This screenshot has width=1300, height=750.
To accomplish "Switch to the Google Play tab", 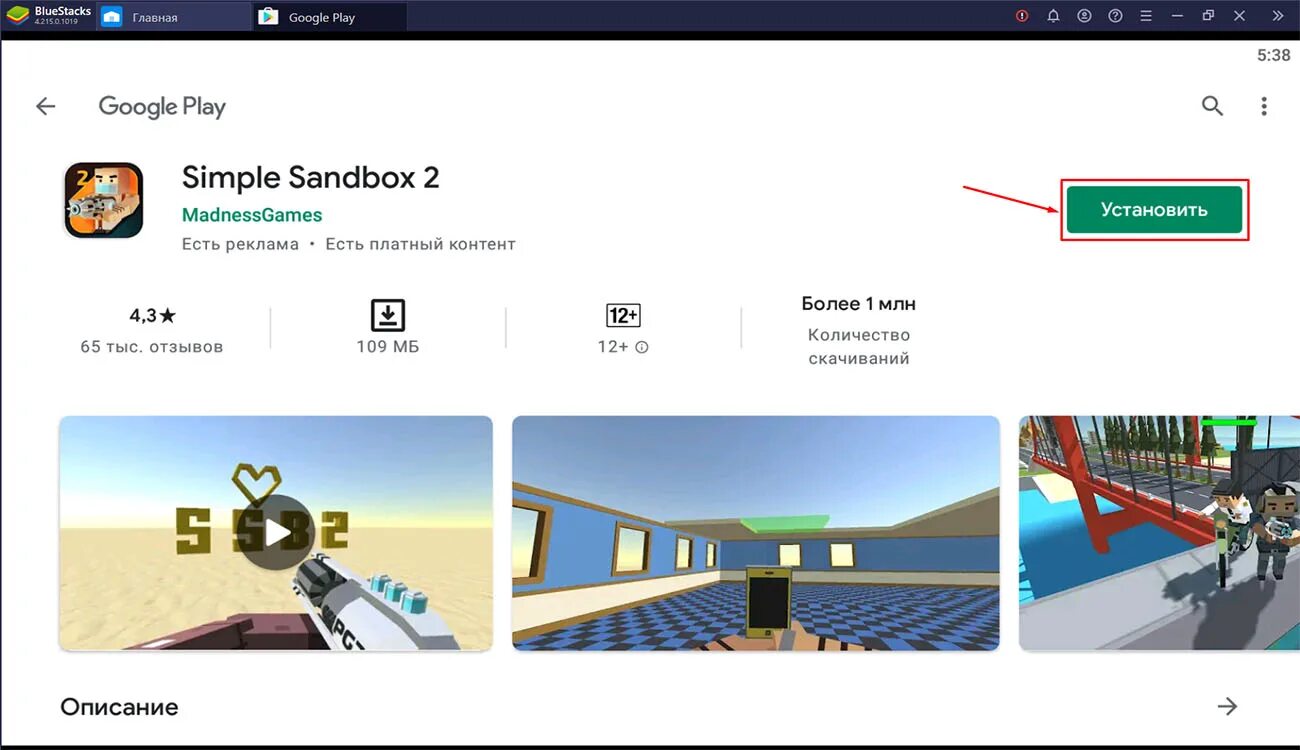I will (320, 16).
